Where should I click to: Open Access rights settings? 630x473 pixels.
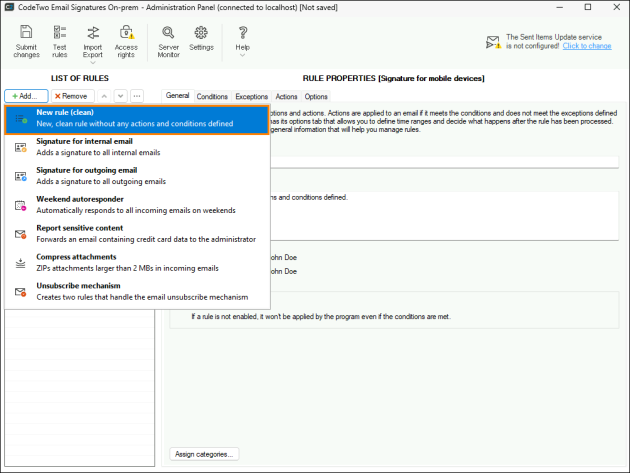point(126,41)
